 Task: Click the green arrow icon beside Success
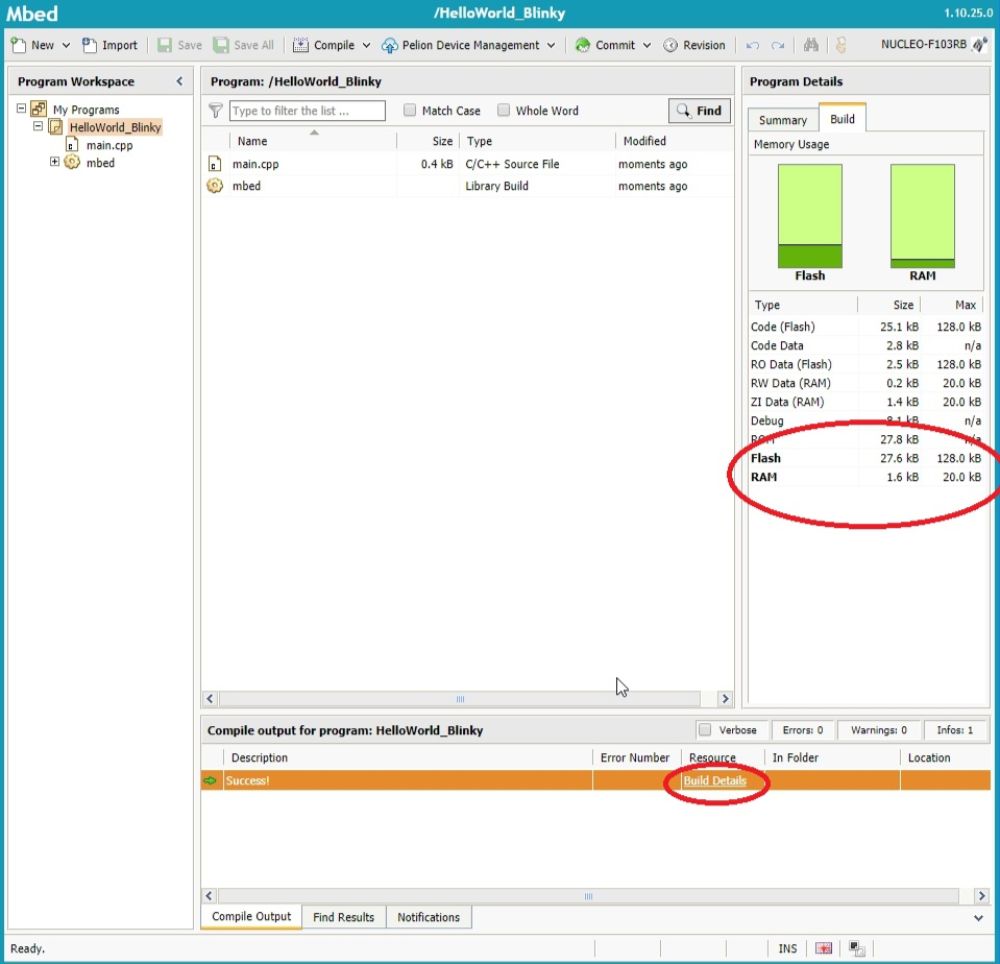pos(210,780)
